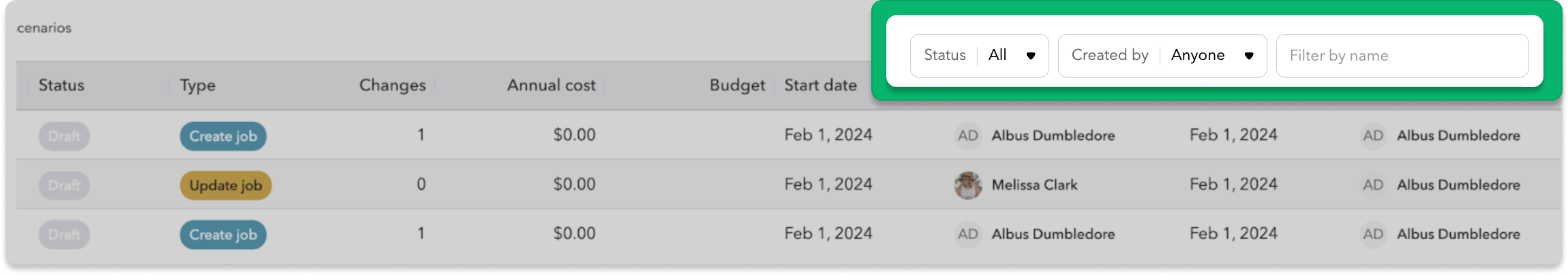Sort by the Type column header

[x=198, y=86]
